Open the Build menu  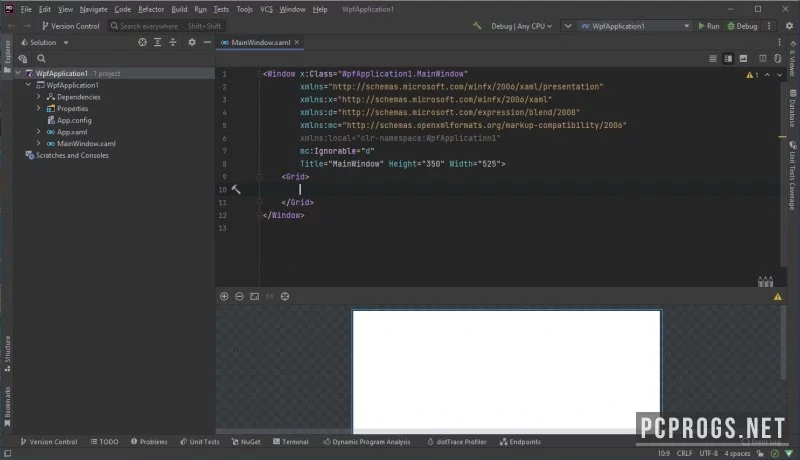pos(179,9)
